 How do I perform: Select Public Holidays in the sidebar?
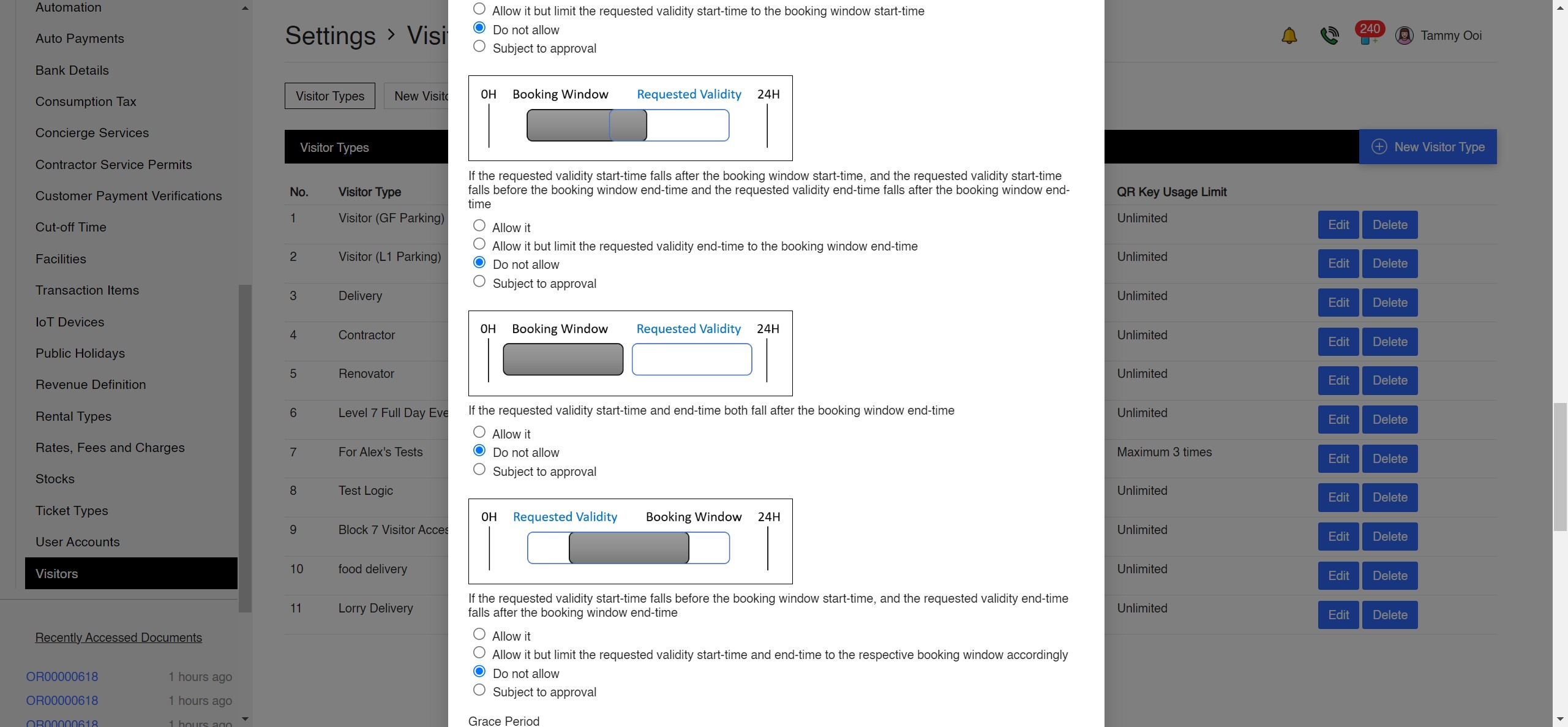[x=80, y=353]
